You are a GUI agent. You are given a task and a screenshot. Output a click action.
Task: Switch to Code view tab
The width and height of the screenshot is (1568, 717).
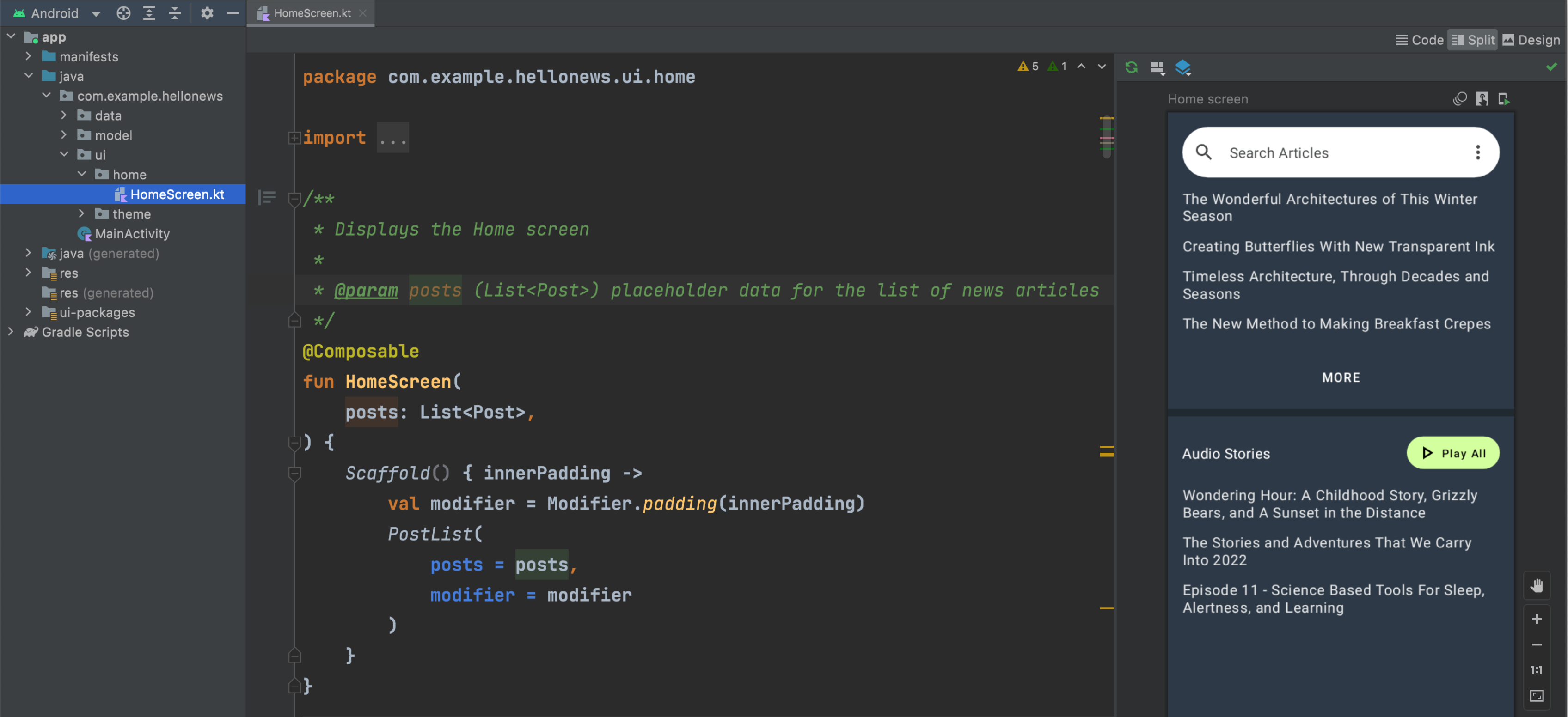[x=1418, y=40]
